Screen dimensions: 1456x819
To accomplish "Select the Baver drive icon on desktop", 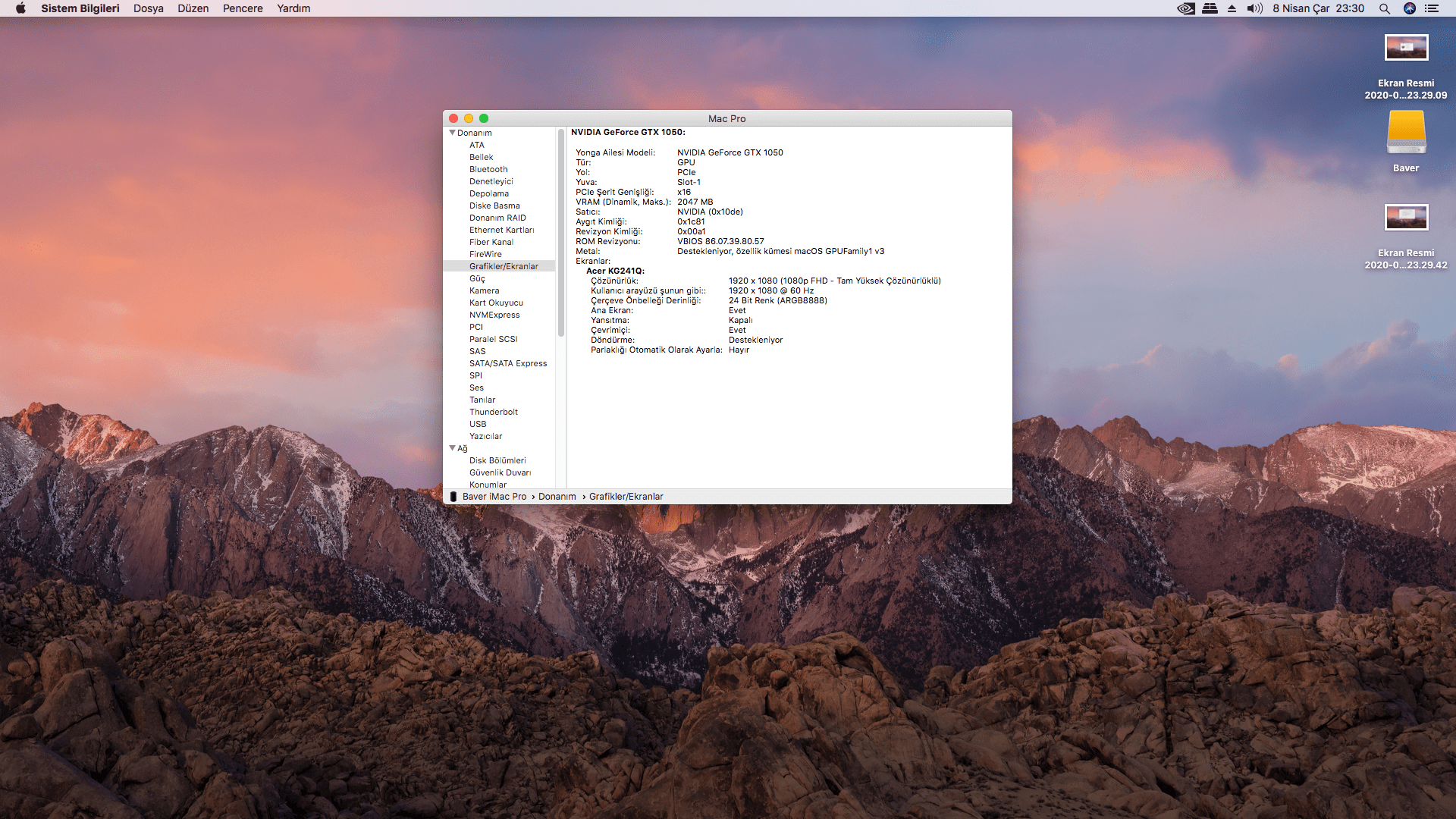I will [x=1406, y=133].
